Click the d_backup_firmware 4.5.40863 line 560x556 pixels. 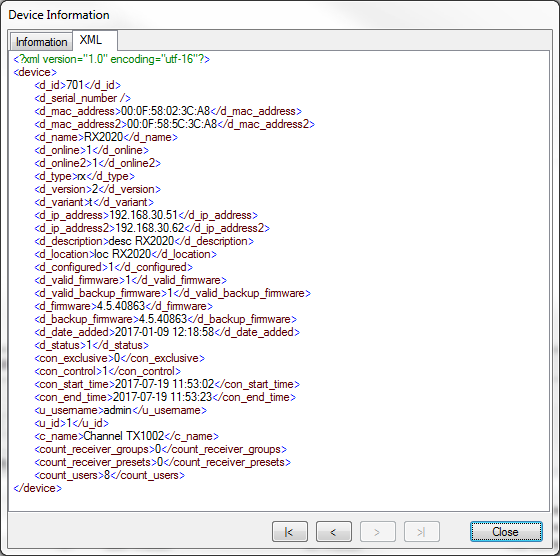[x=165, y=319]
